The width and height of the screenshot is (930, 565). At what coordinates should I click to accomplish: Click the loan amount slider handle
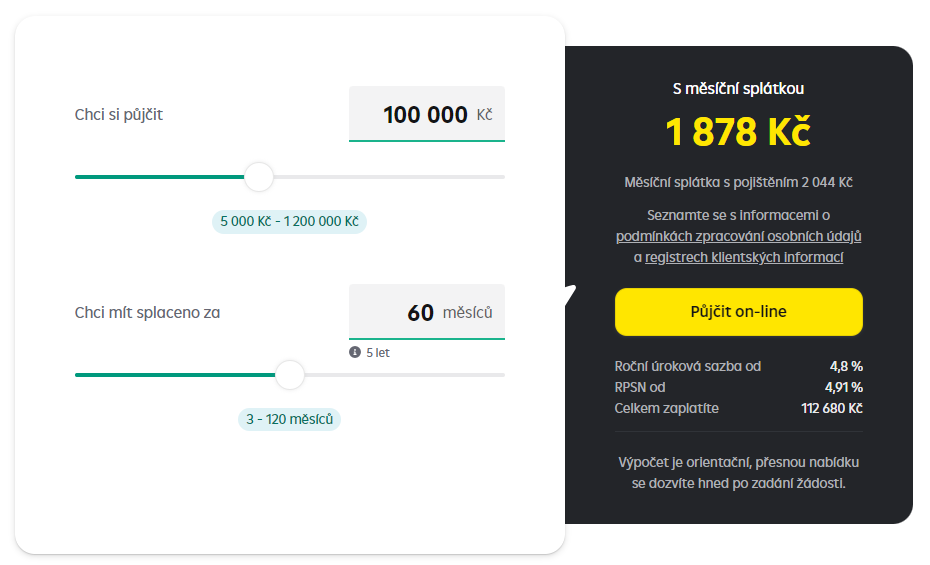coord(259,177)
